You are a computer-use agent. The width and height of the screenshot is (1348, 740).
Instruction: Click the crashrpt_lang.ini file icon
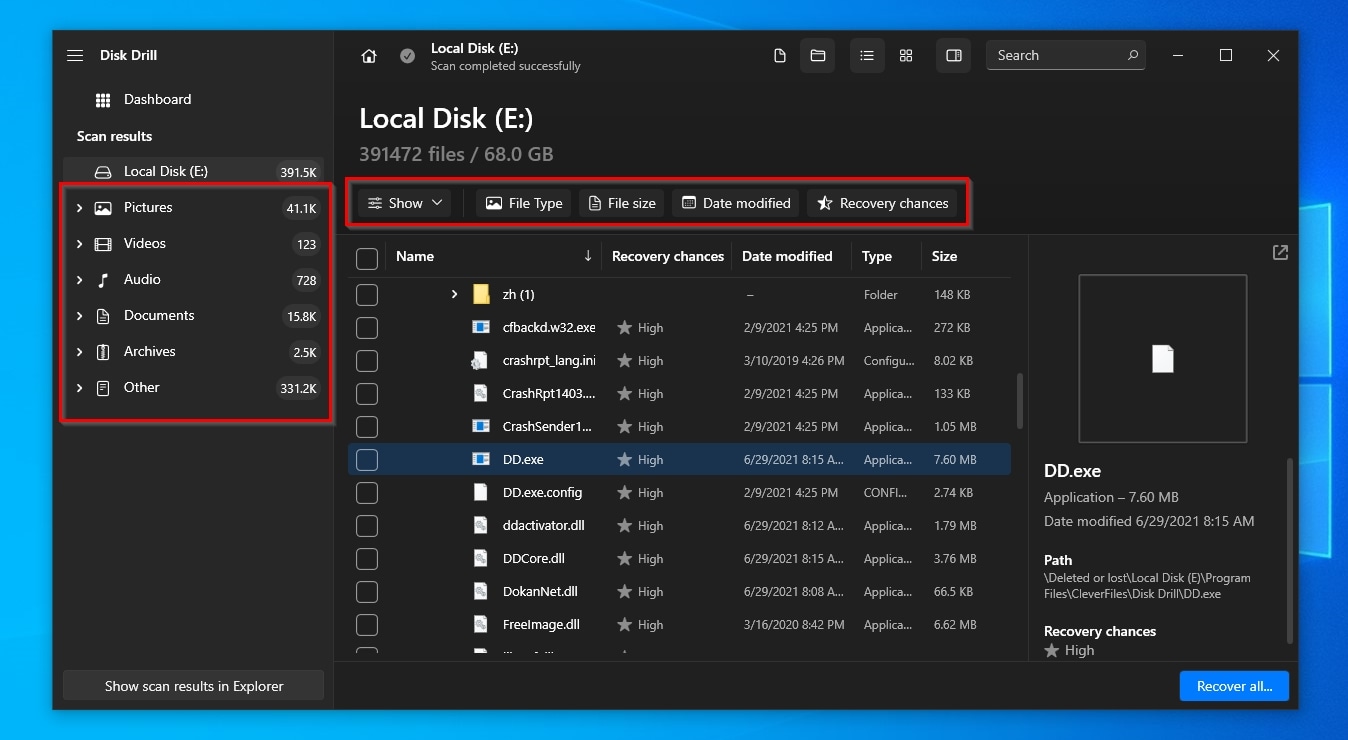pos(481,360)
